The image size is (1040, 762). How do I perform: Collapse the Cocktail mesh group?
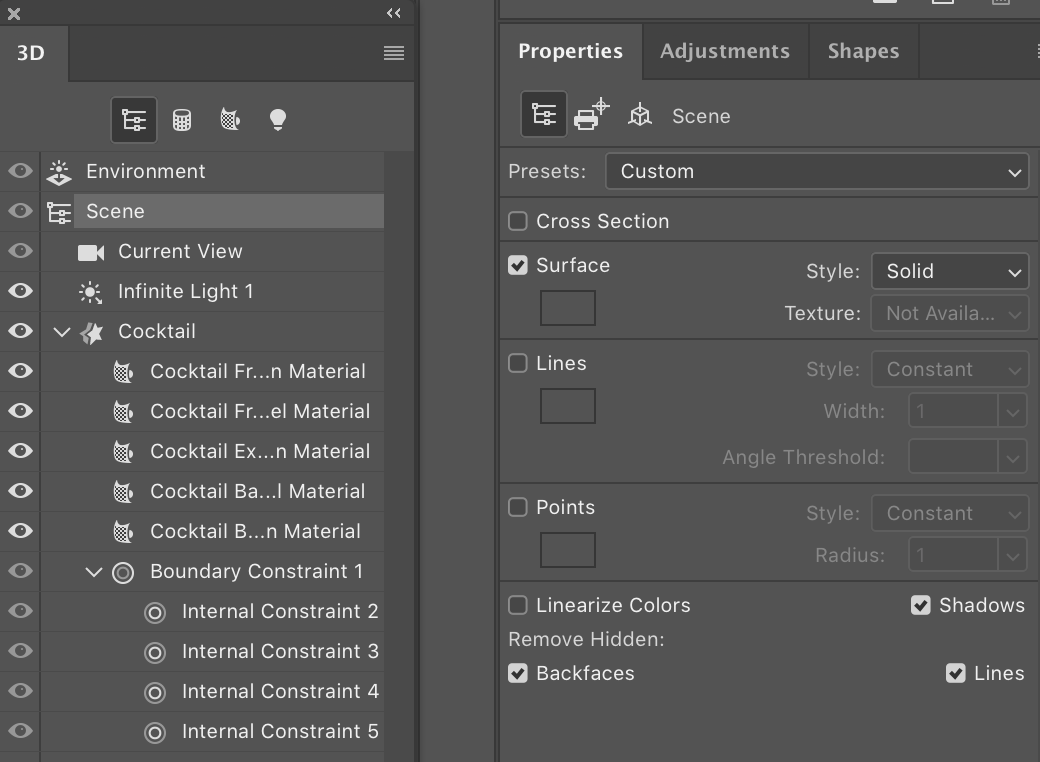62,331
